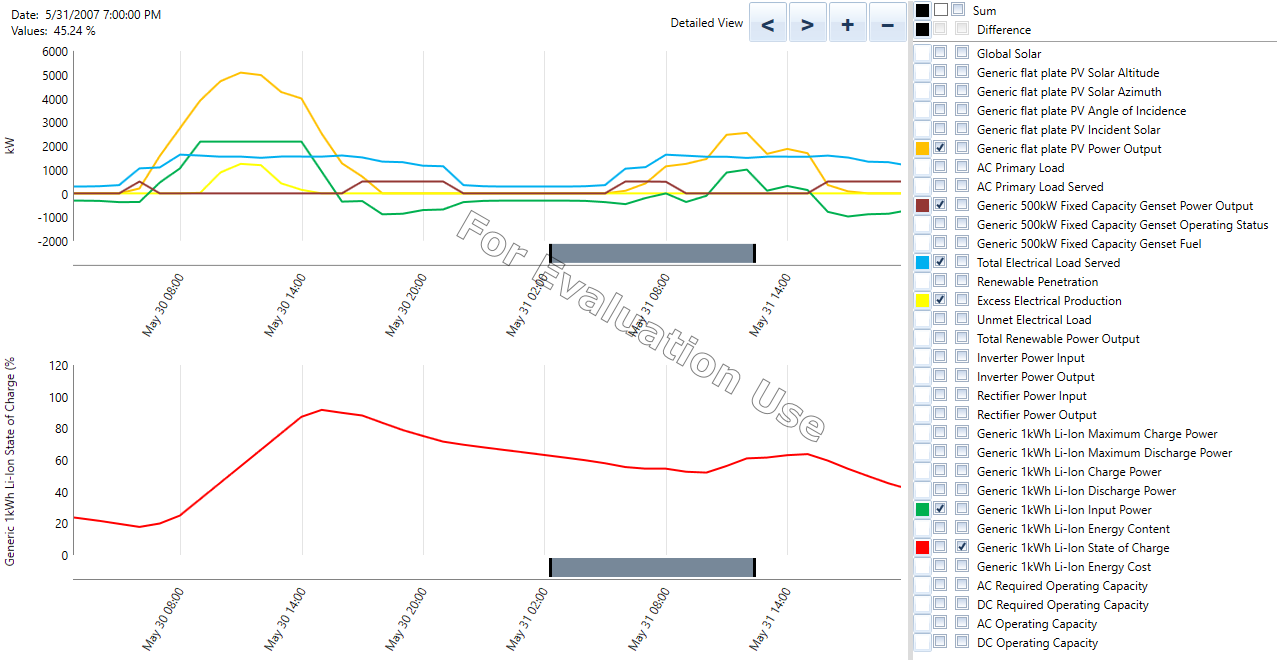Viewport: 1277px width, 660px height.
Task: Enable the Unmet Electrical Load series
Action: pos(940,319)
